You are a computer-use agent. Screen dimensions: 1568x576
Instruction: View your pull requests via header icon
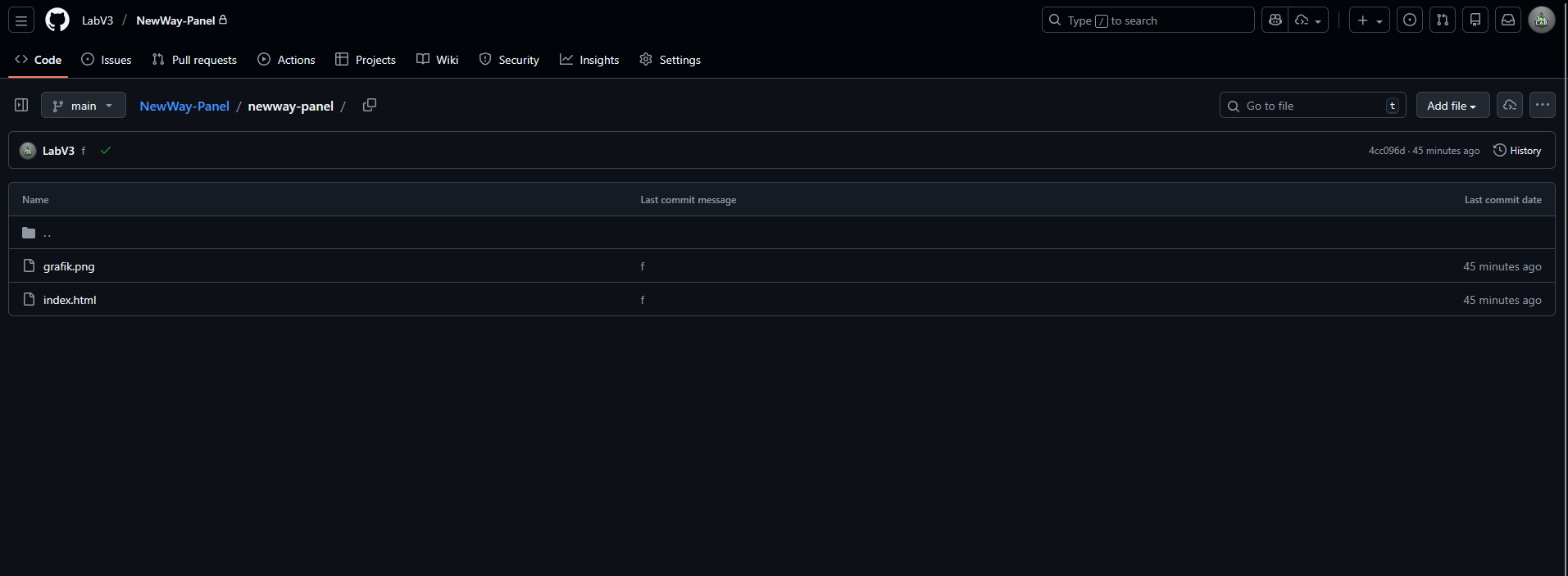pos(1443,20)
